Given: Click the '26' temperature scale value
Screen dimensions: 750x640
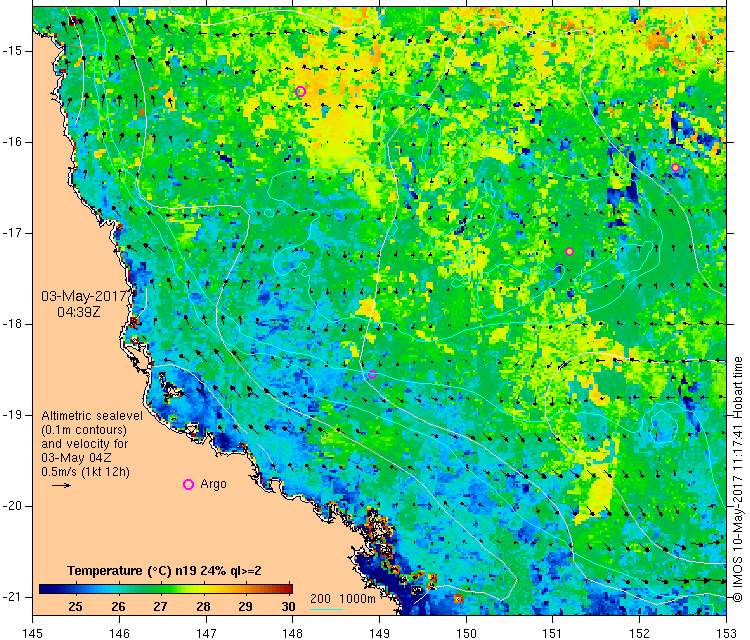Looking at the screenshot, I should (118, 607).
